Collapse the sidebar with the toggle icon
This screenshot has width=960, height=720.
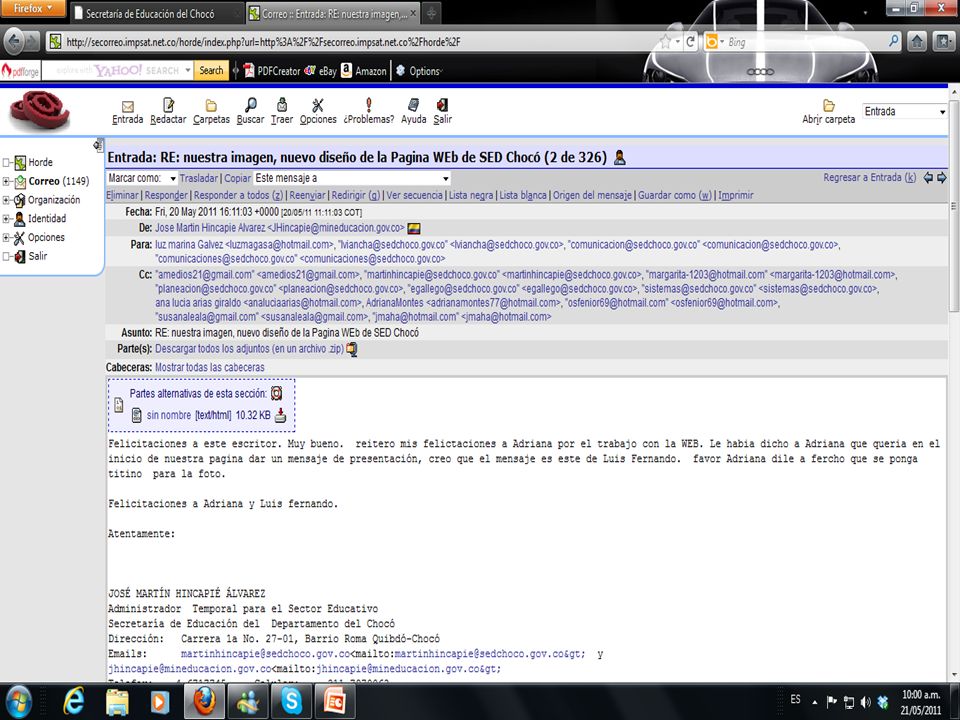click(x=97, y=145)
